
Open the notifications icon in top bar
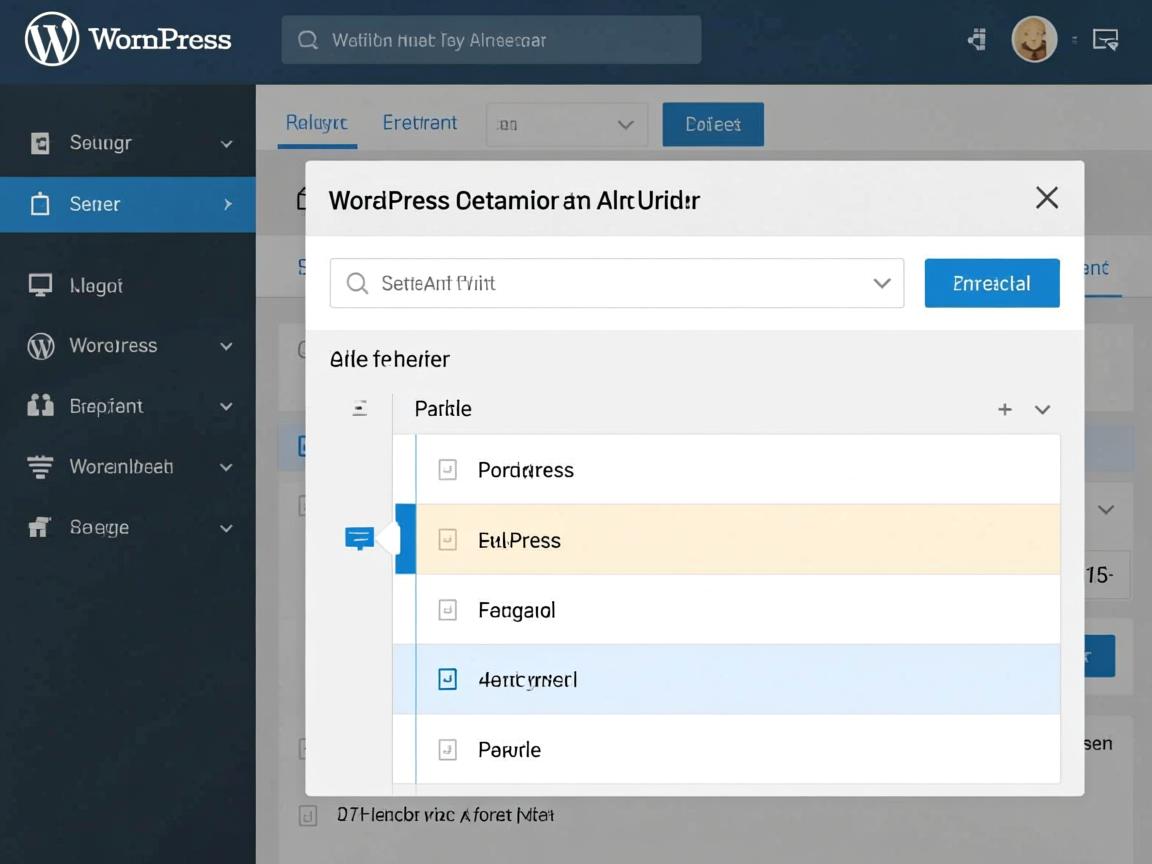point(976,39)
